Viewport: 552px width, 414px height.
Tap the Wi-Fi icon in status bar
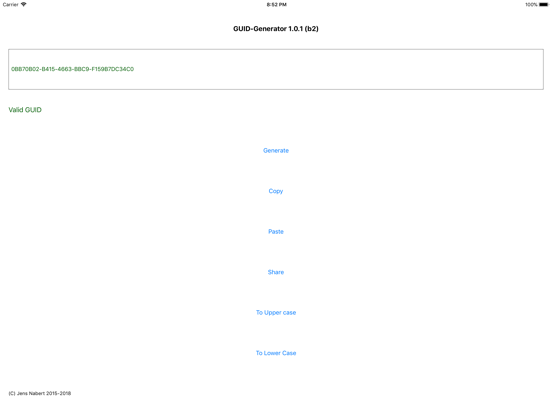click(24, 4)
